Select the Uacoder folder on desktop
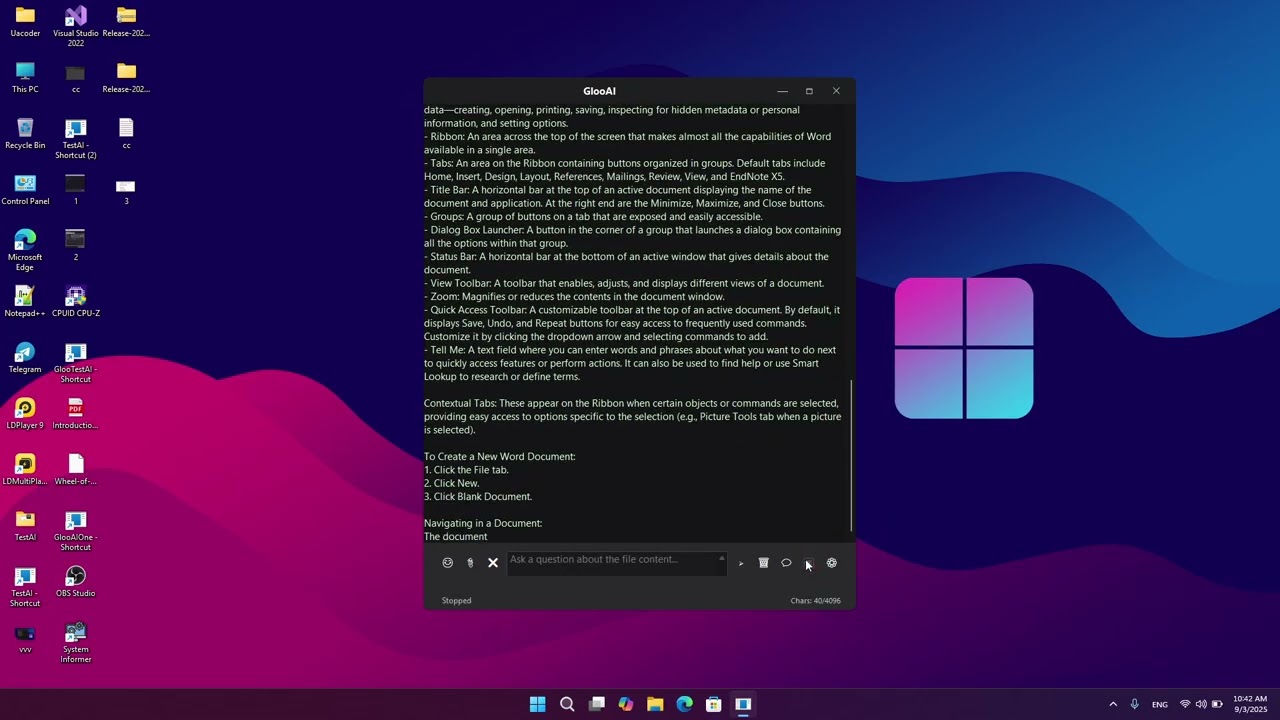Viewport: 1280px width, 720px height. [25, 22]
